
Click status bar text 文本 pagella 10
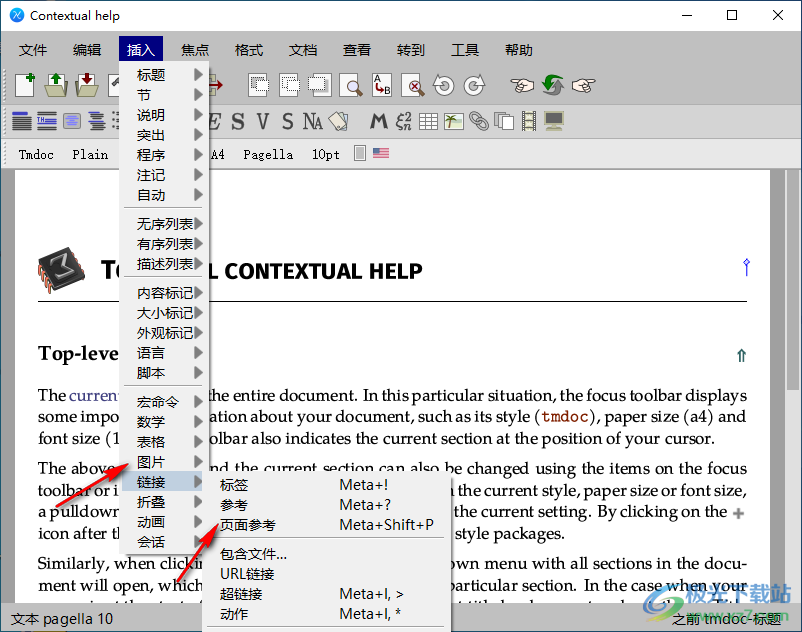coord(62,619)
